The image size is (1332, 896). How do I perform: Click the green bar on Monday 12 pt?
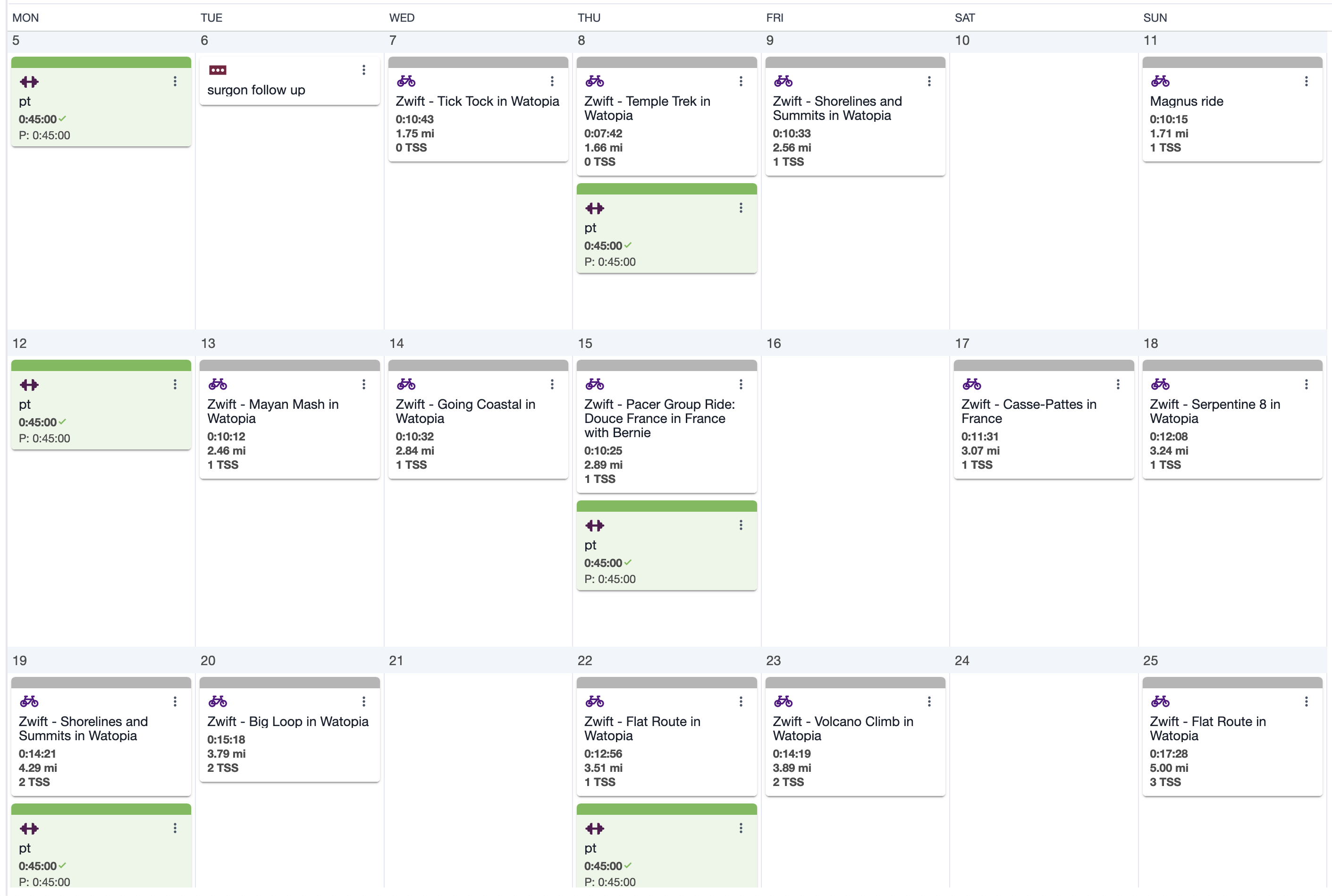pyautogui.click(x=101, y=366)
